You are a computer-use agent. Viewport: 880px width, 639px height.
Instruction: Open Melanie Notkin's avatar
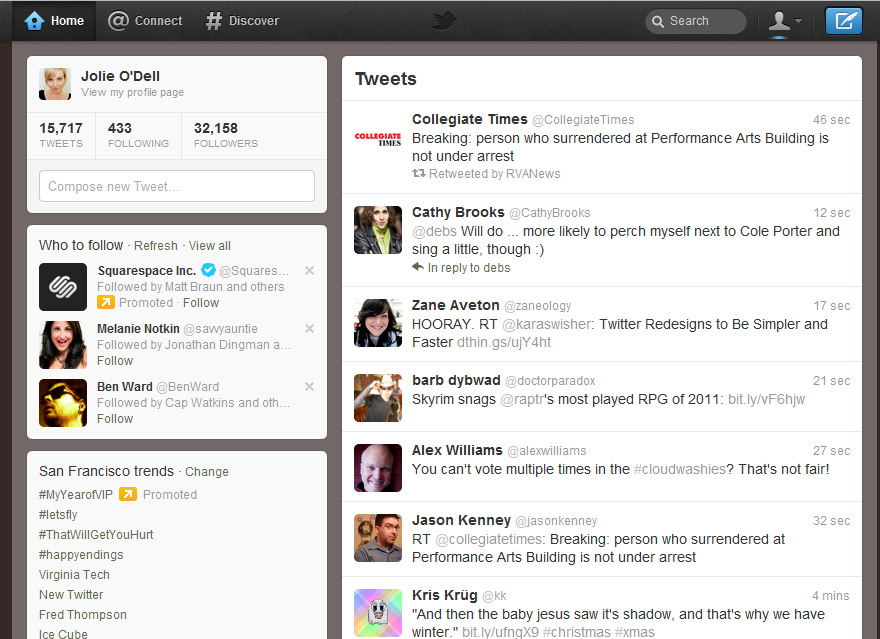click(x=63, y=344)
